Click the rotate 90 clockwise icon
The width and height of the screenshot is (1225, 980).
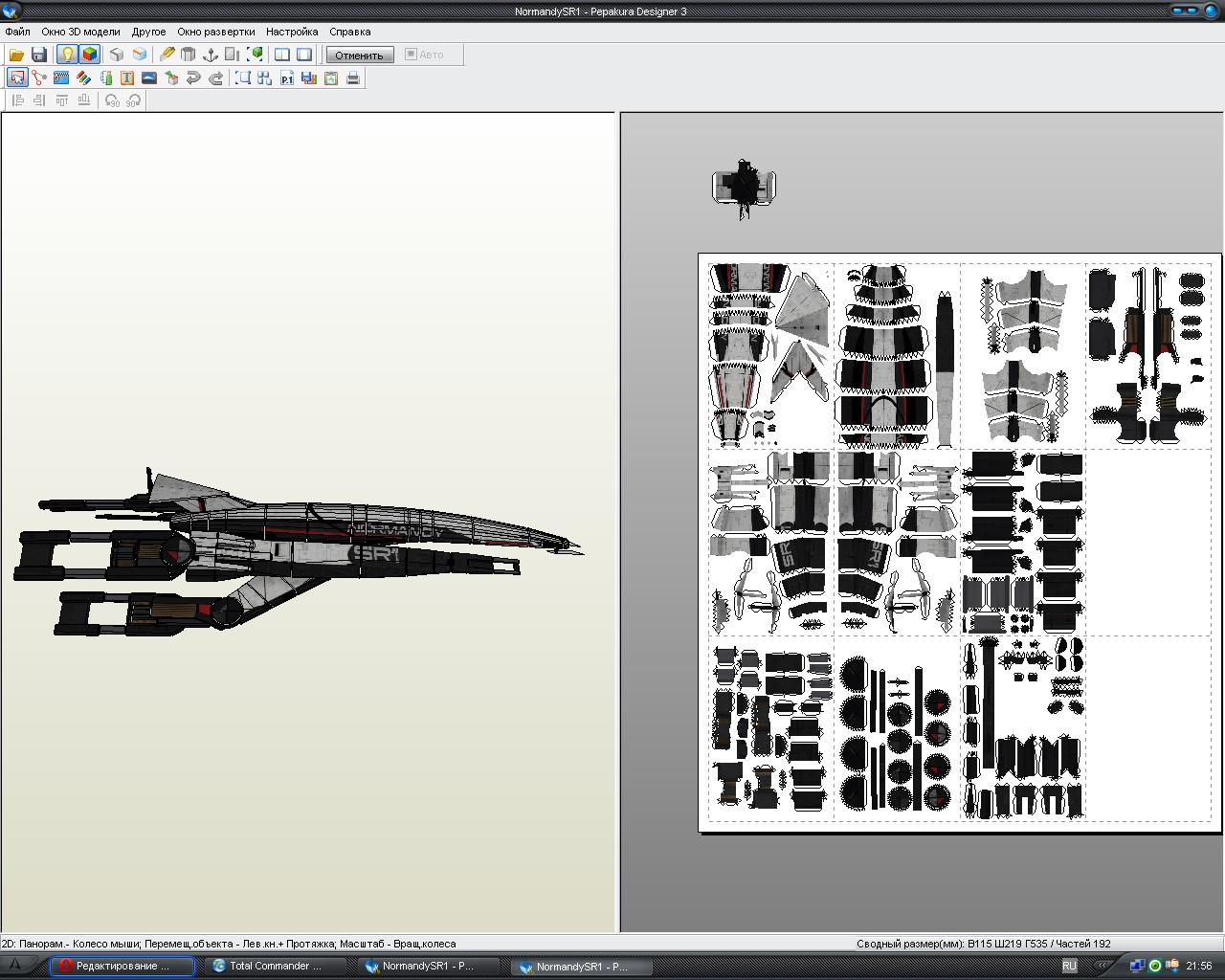click(133, 100)
